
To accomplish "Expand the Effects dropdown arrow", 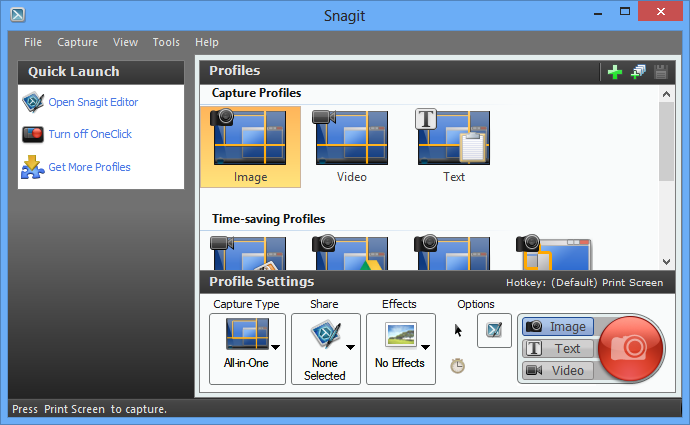I will pyautogui.click(x=426, y=348).
